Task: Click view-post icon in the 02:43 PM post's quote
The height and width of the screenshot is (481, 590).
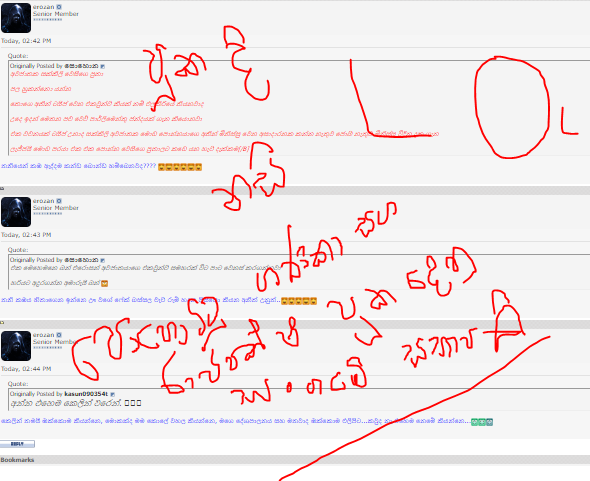Action: [103, 260]
